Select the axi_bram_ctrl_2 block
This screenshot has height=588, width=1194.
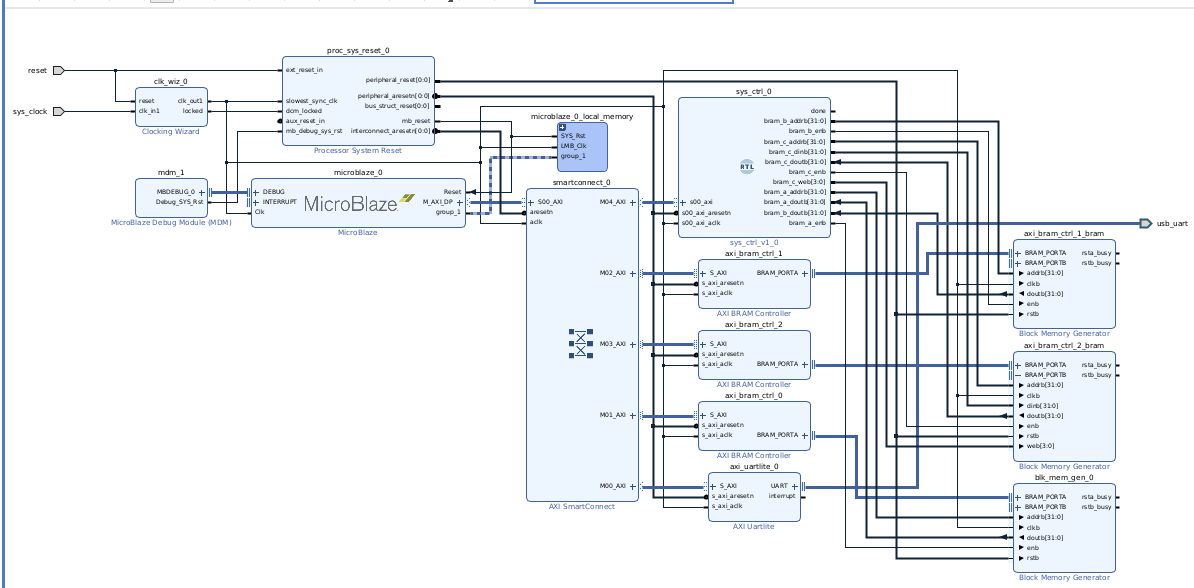[x=753, y=355]
